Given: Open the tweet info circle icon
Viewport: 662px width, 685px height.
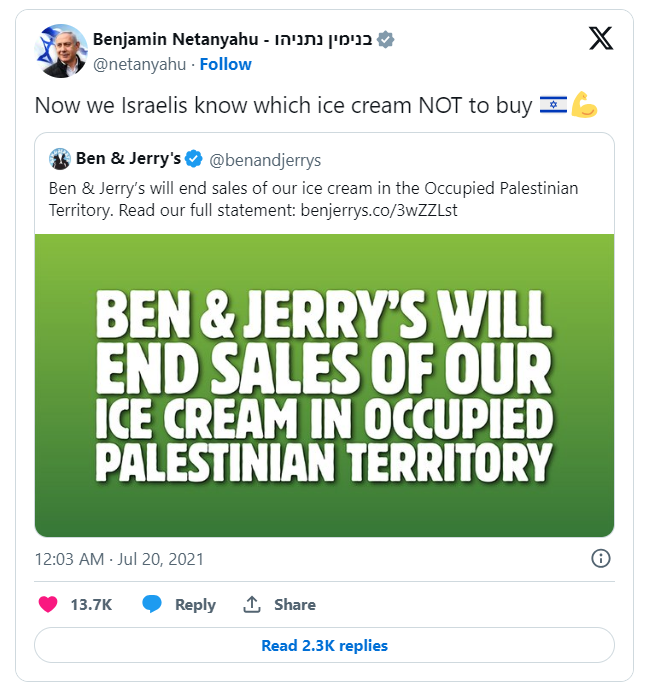Looking at the screenshot, I should click(x=600, y=559).
